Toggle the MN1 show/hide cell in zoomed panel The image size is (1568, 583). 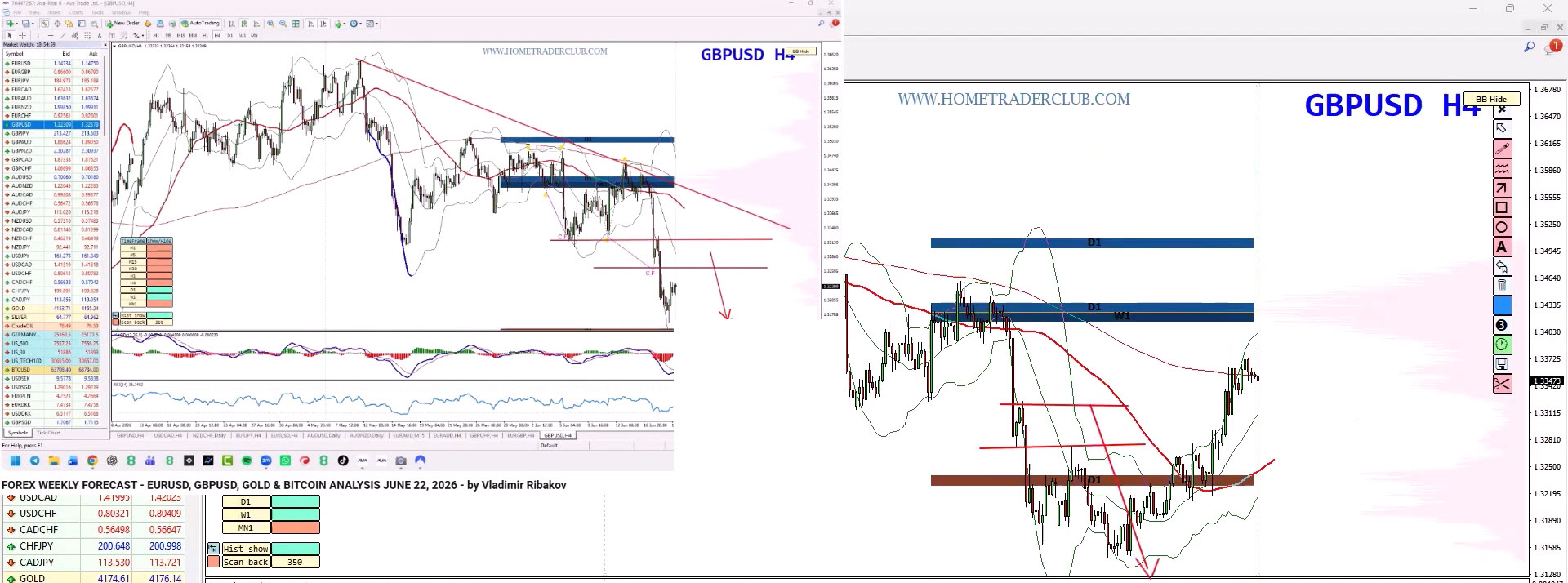(x=295, y=528)
